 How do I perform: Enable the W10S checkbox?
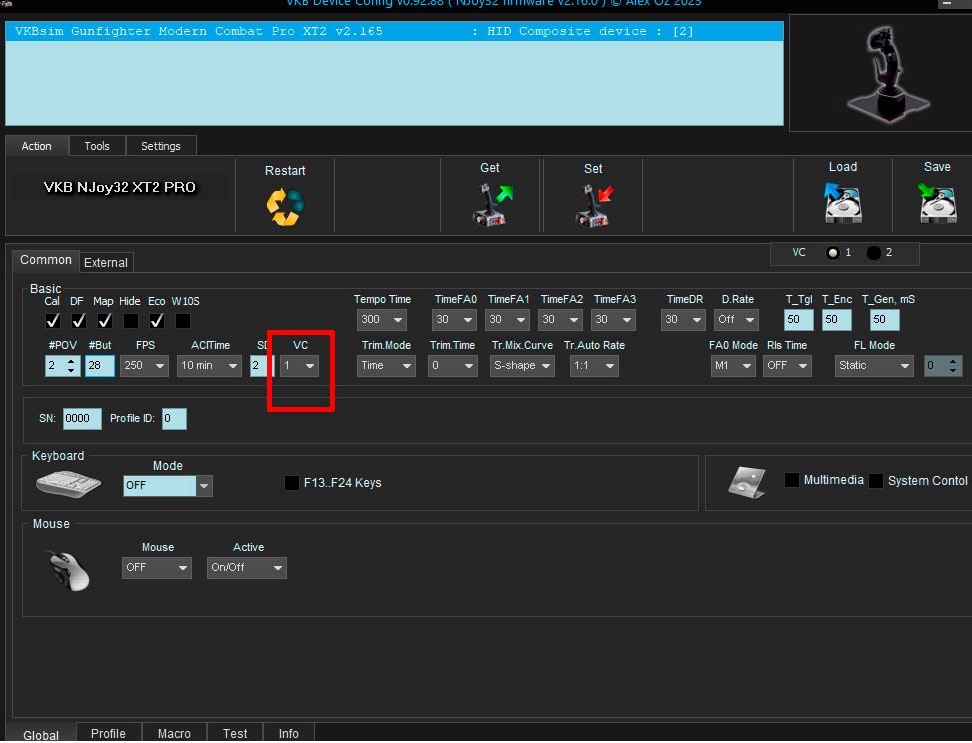(183, 321)
